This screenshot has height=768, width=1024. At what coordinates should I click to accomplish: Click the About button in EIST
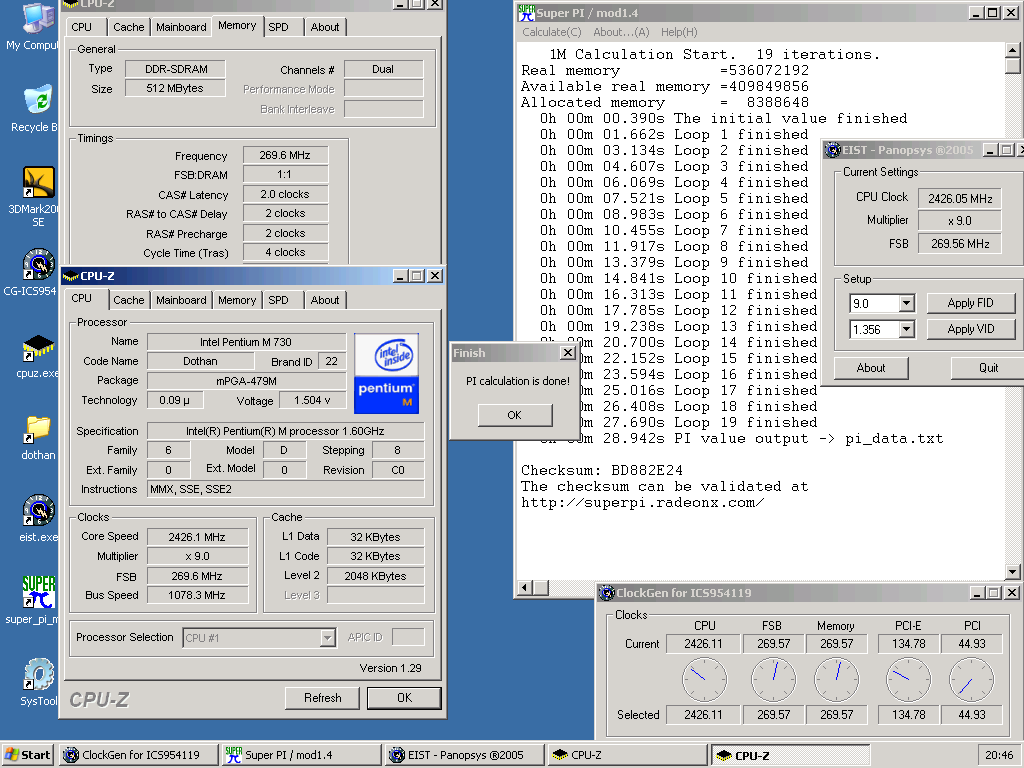click(871, 368)
